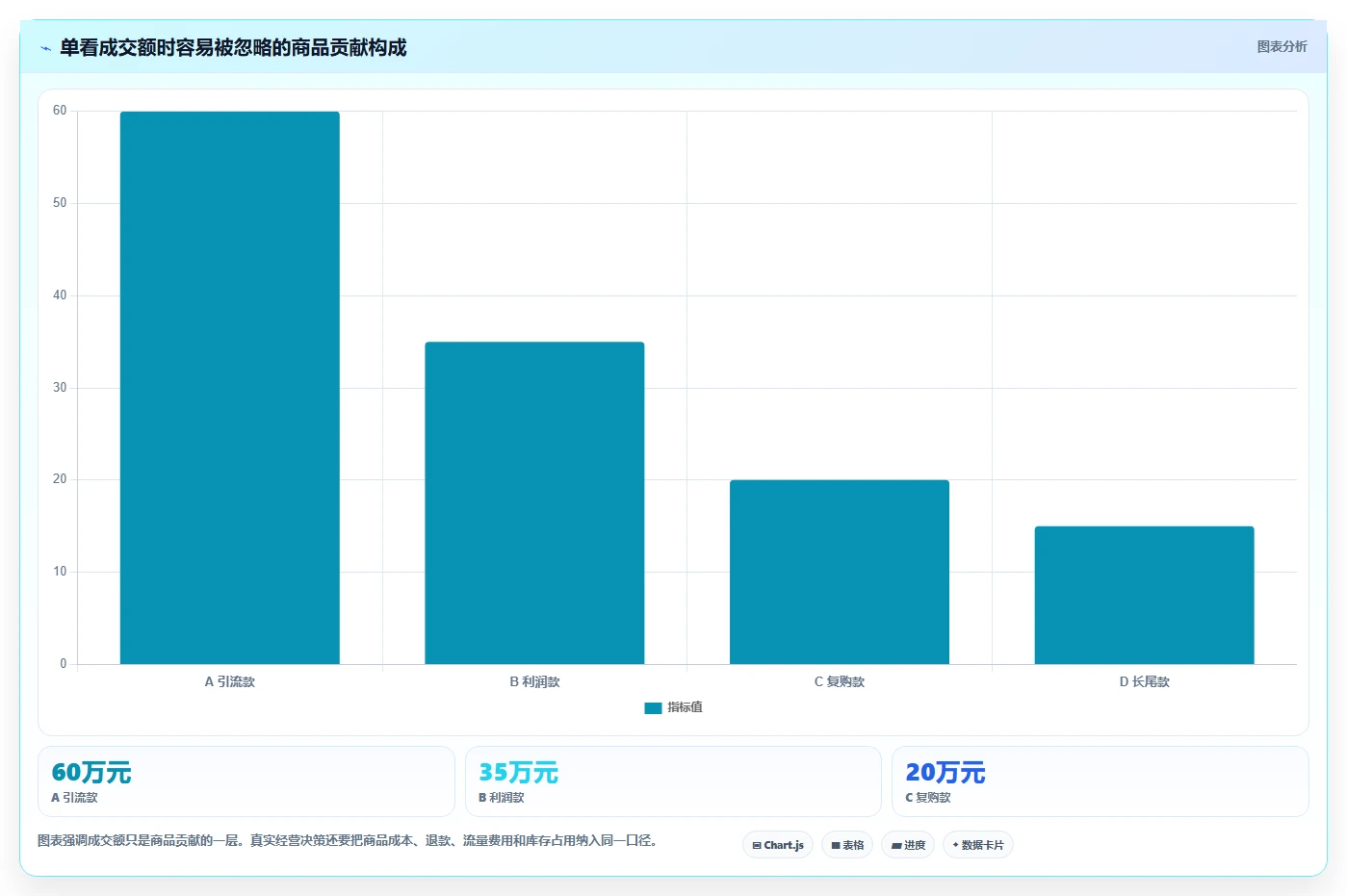1347x896 pixels.
Task: Click the y-axis value 20
Action: tap(60, 479)
